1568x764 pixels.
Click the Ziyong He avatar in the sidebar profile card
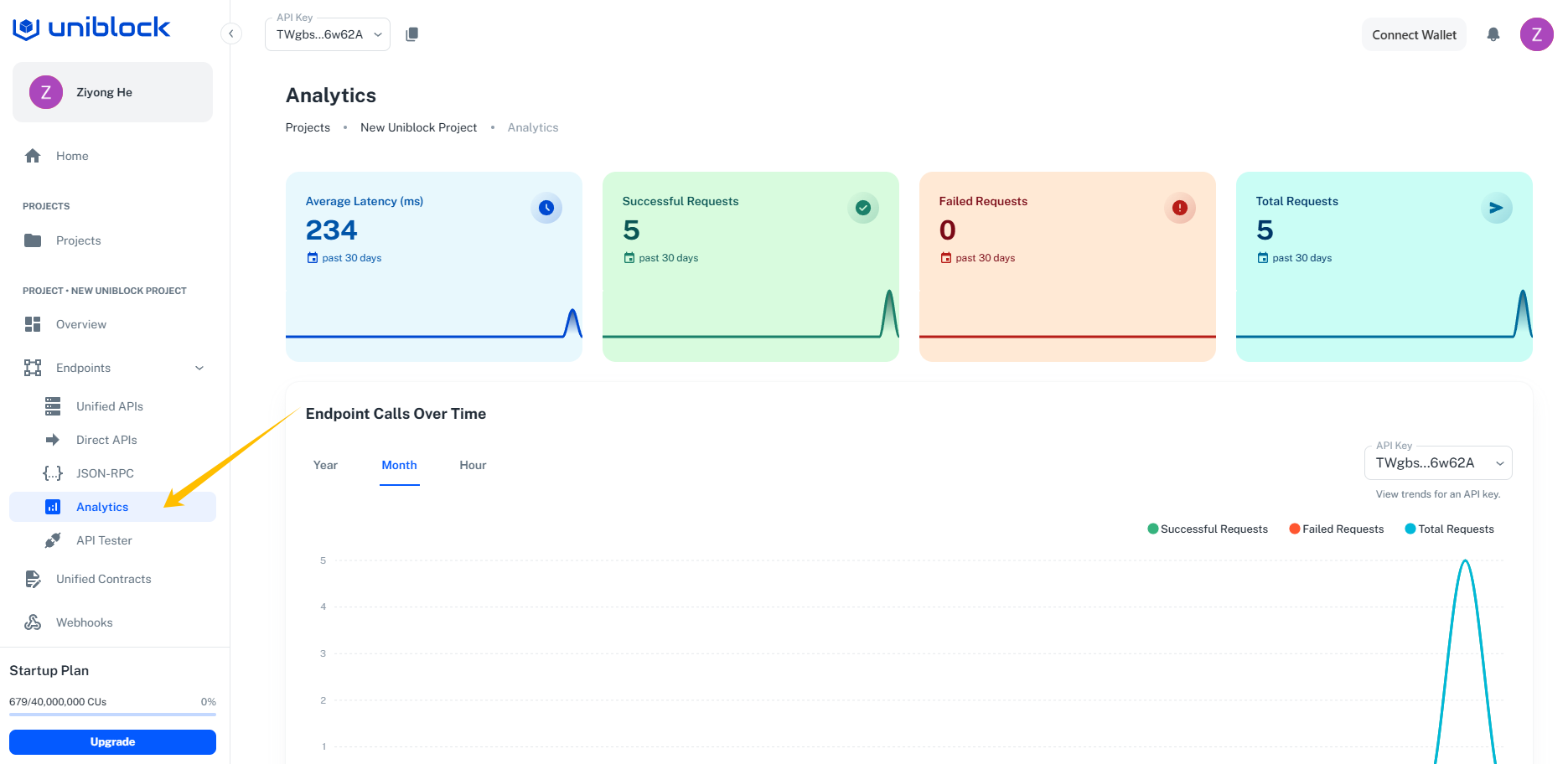point(46,92)
